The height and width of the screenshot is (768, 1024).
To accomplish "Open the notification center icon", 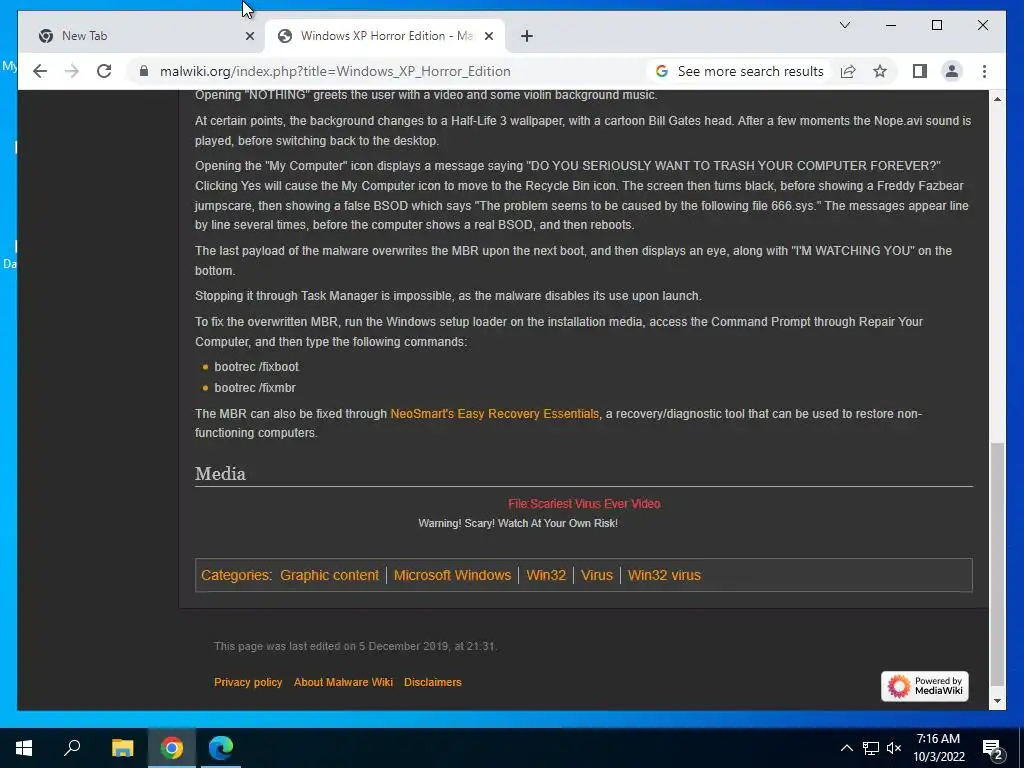I will pos(993,748).
